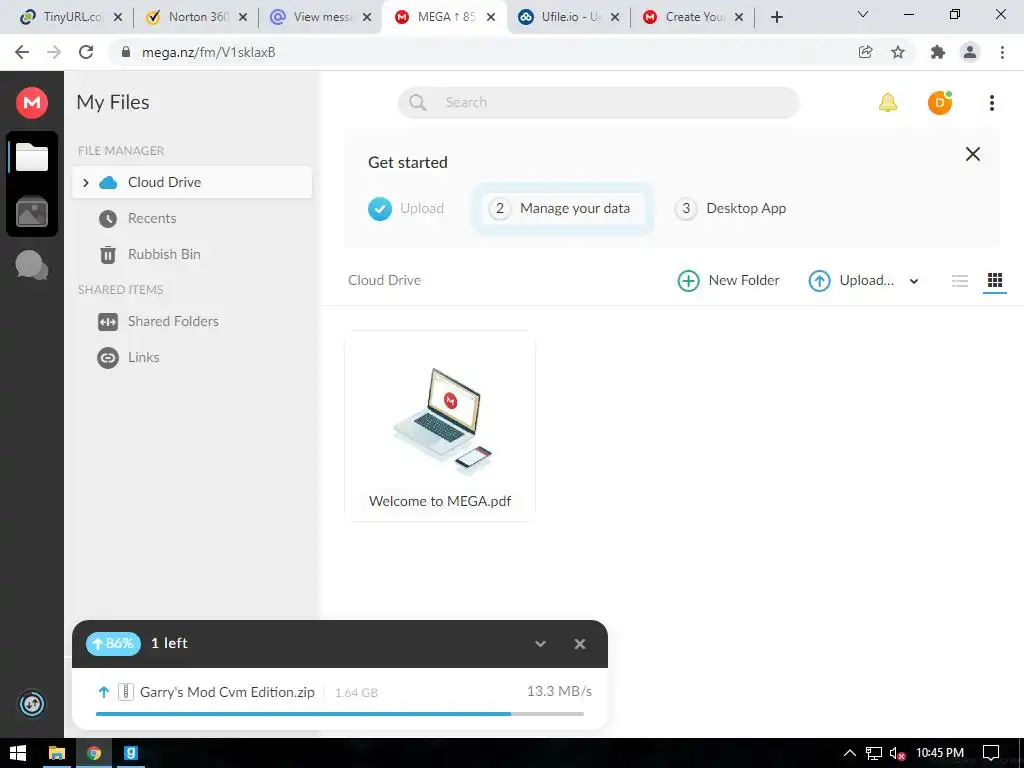Image resolution: width=1024 pixels, height=768 pixels.
Task: Open MEGA's three-dot top menu
Action: click(x=991, y=103)
